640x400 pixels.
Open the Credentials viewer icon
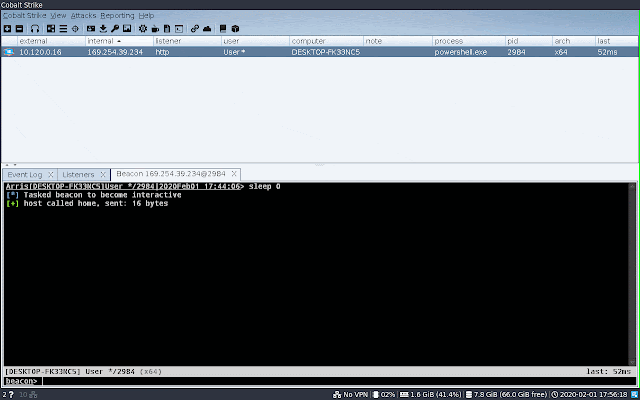point(91,29)
